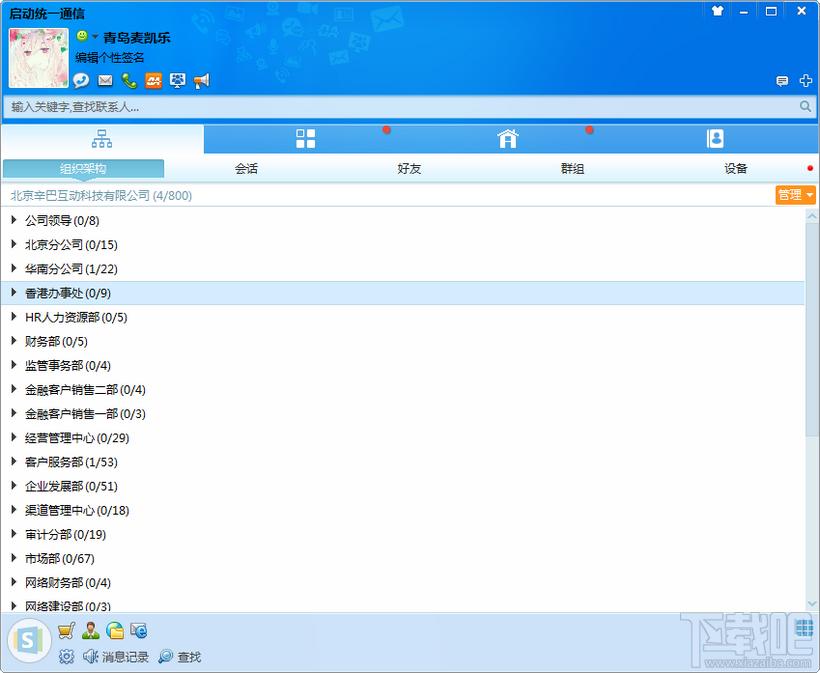This screenshot has height=673, width=820.
Task: Select the organization chart tab icon
Action: 102,139
